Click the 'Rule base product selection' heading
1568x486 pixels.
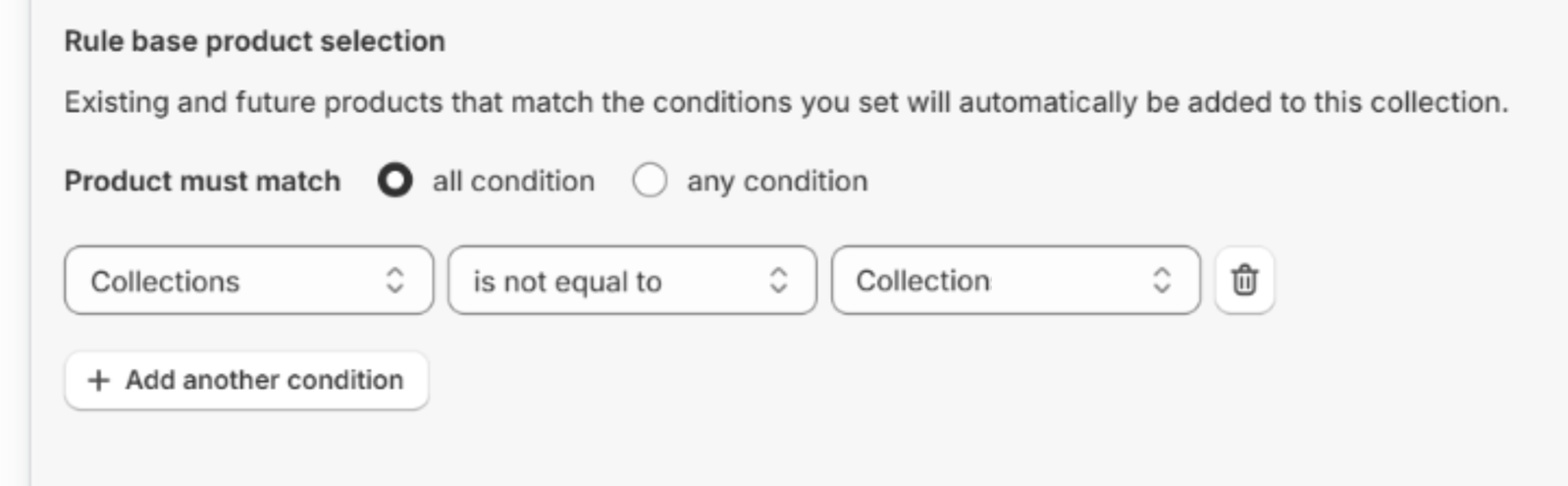pos(254,41)
